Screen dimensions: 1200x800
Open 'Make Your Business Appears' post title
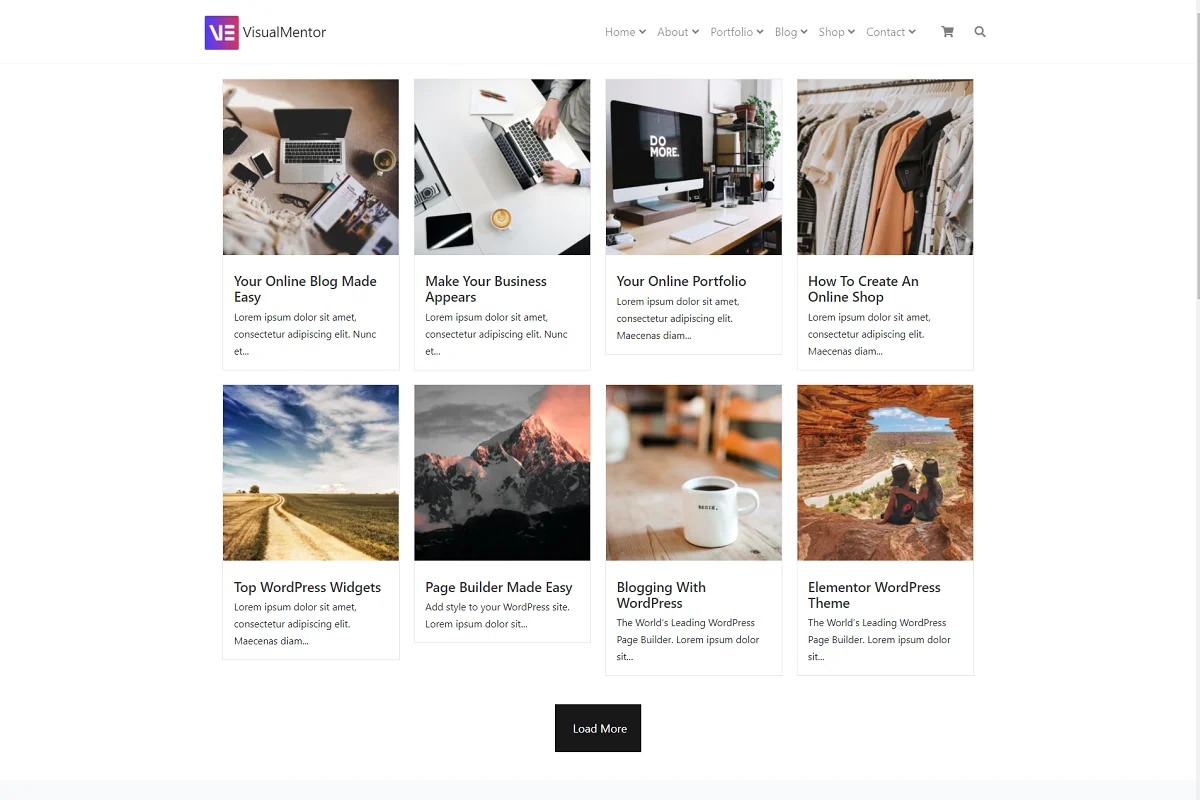pyautogui.click(x=486, y=289)
